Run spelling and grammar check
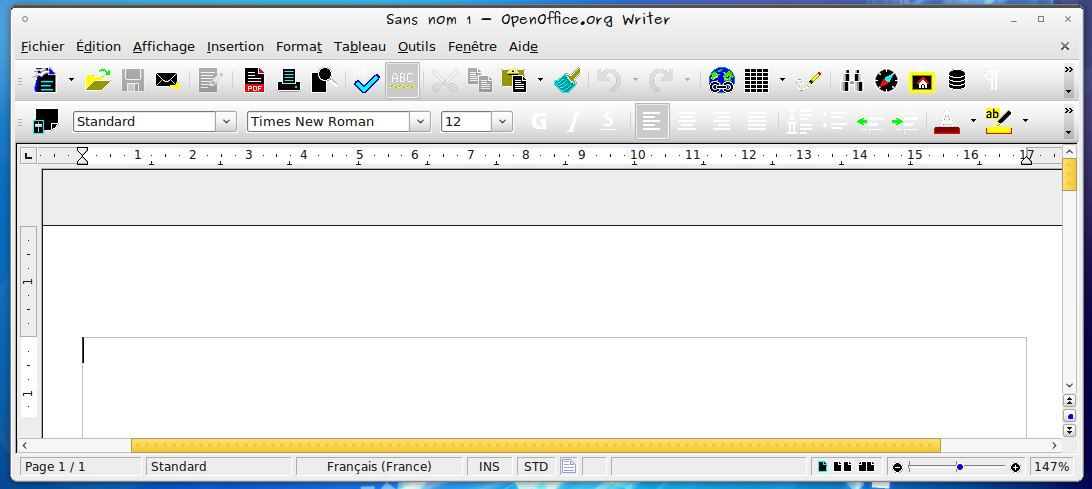 click(x=366, y=80)
